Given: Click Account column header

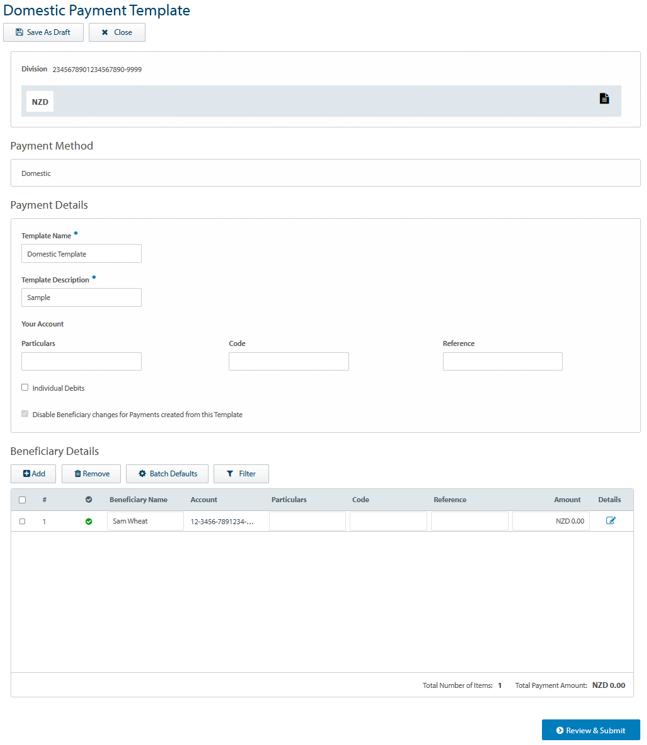Looking at the screenshot, I should 204,499.
